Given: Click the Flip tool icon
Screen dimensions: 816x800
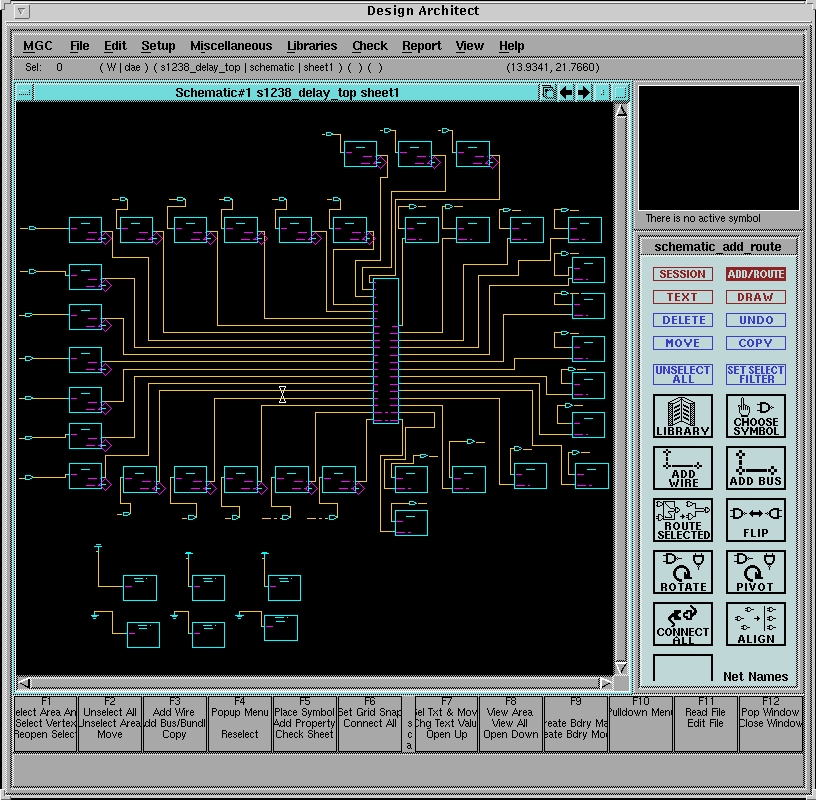Looking at the screenshot, I should point(756,520).
